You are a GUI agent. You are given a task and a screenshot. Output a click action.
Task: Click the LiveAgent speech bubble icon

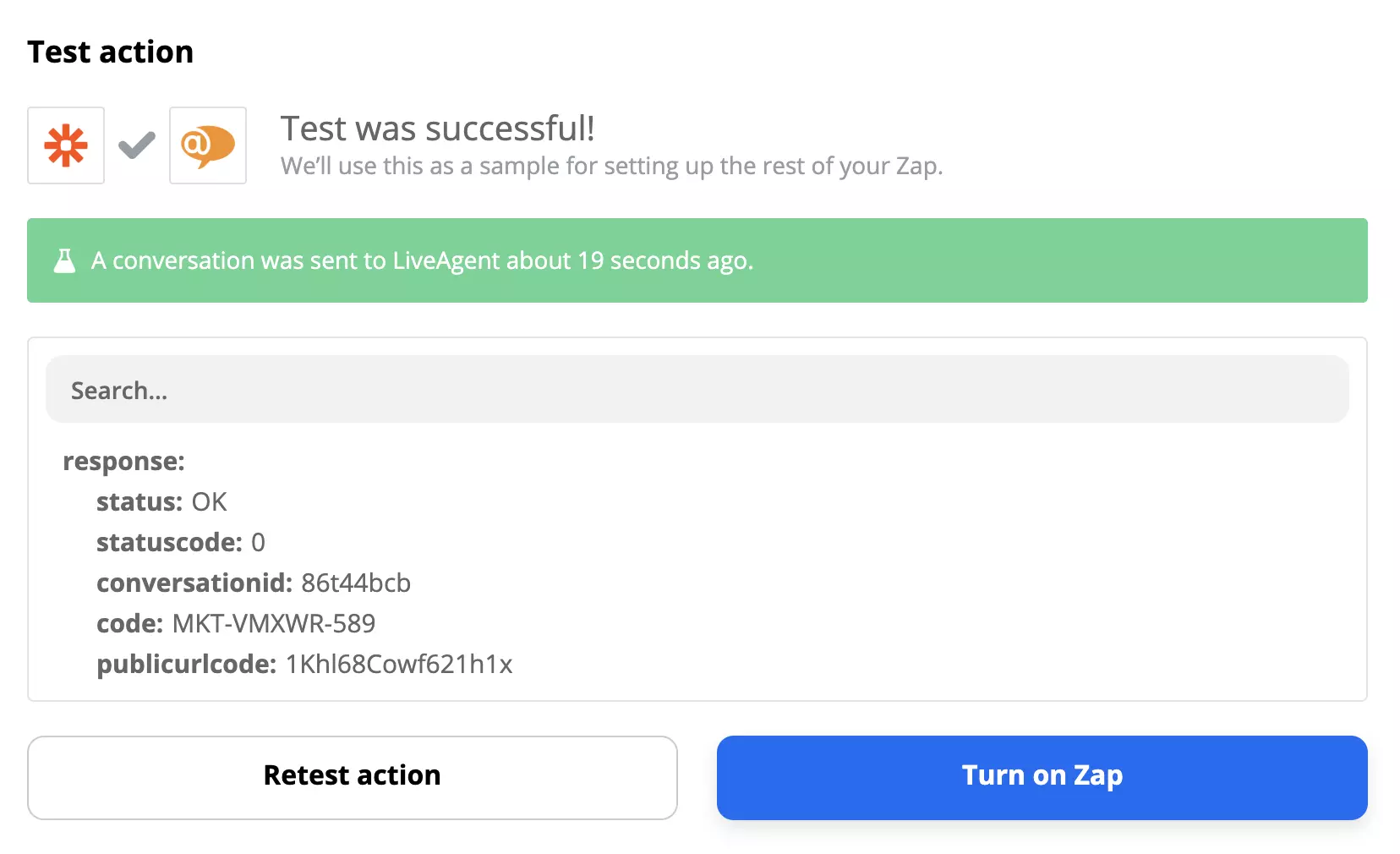pos(207,145)
